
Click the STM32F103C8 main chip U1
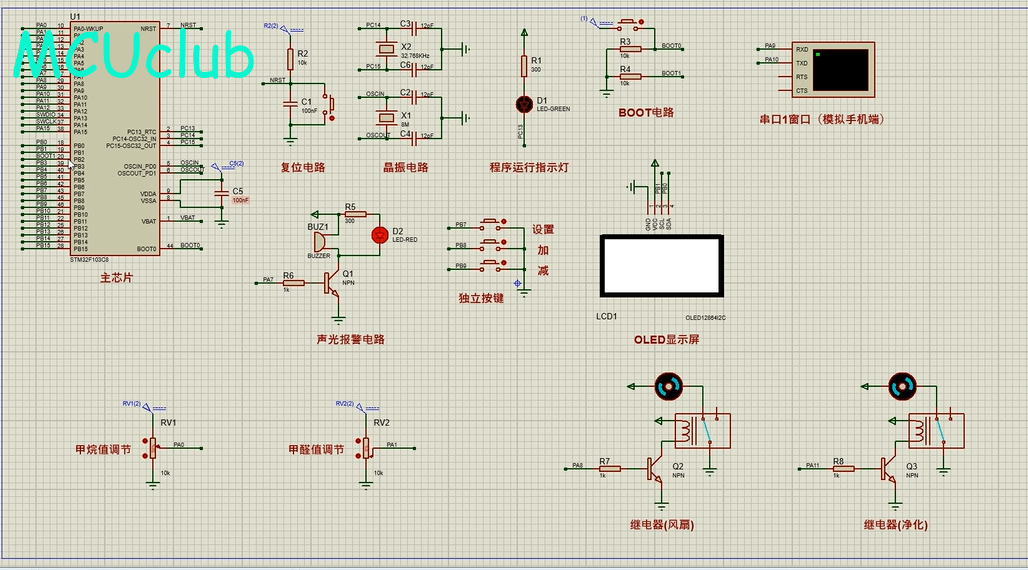tap(115, 138)
